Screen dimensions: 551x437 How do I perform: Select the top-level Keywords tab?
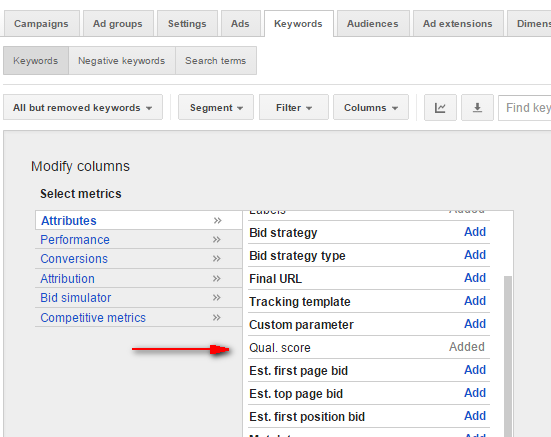click(x=298, y=24)
